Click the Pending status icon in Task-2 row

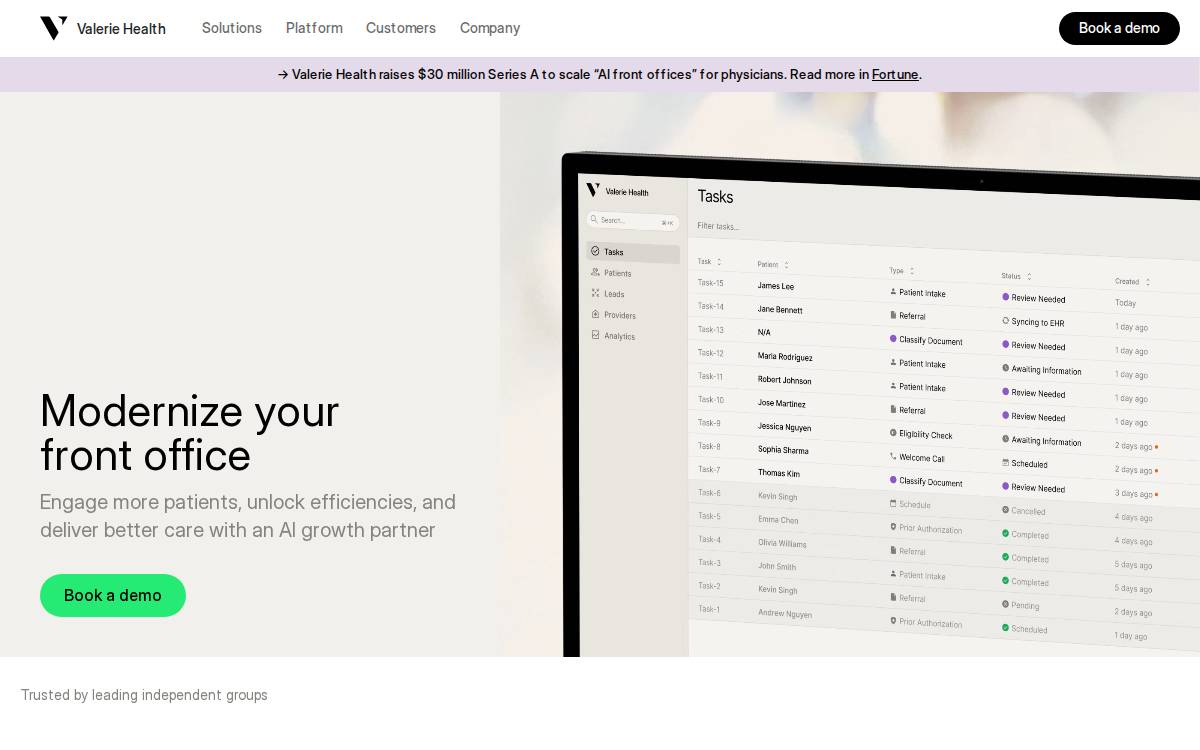1006,604
